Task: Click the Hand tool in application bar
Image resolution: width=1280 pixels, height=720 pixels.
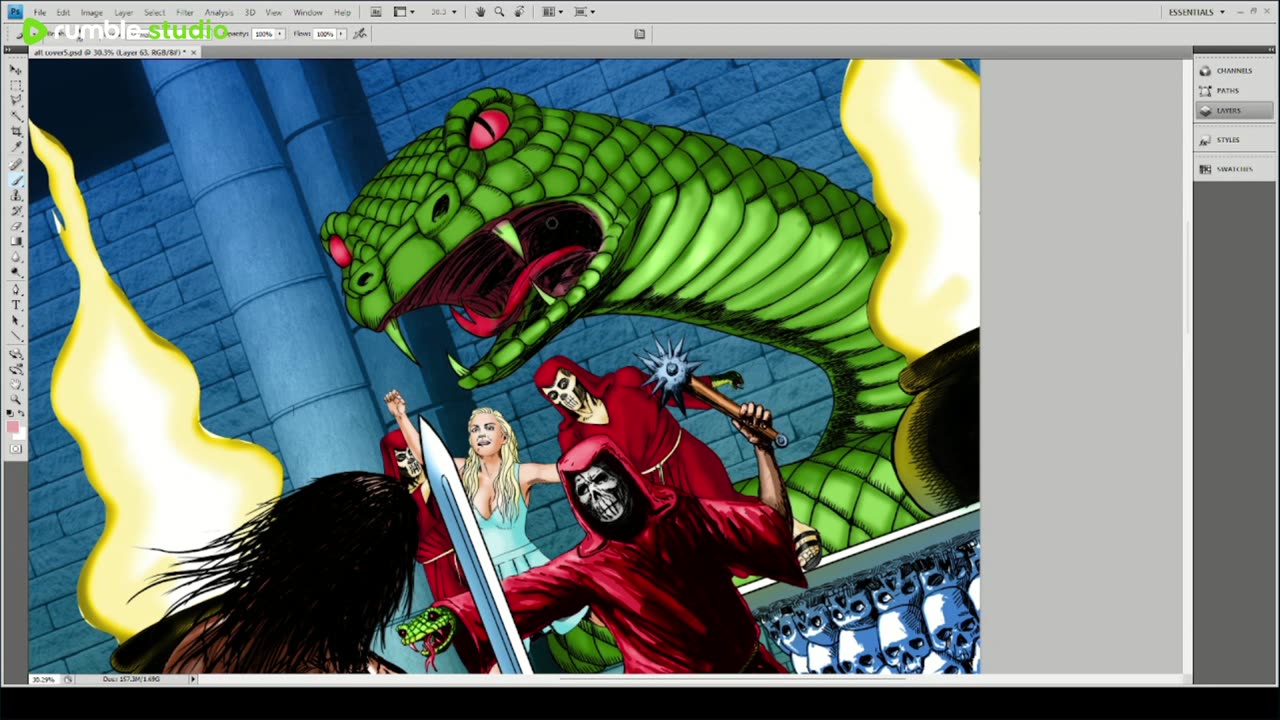Action: point(481,12)
